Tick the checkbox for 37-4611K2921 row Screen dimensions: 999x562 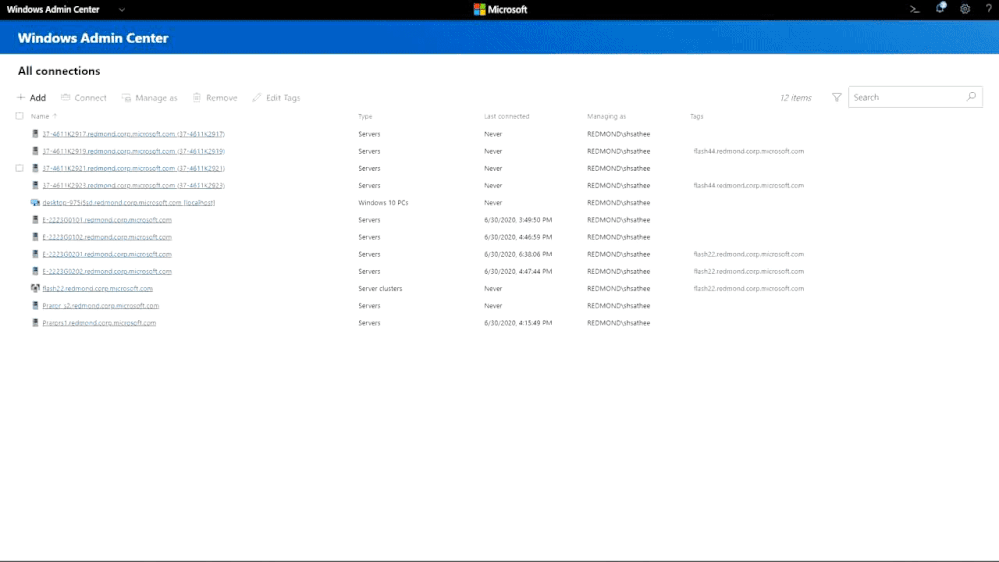20,168
